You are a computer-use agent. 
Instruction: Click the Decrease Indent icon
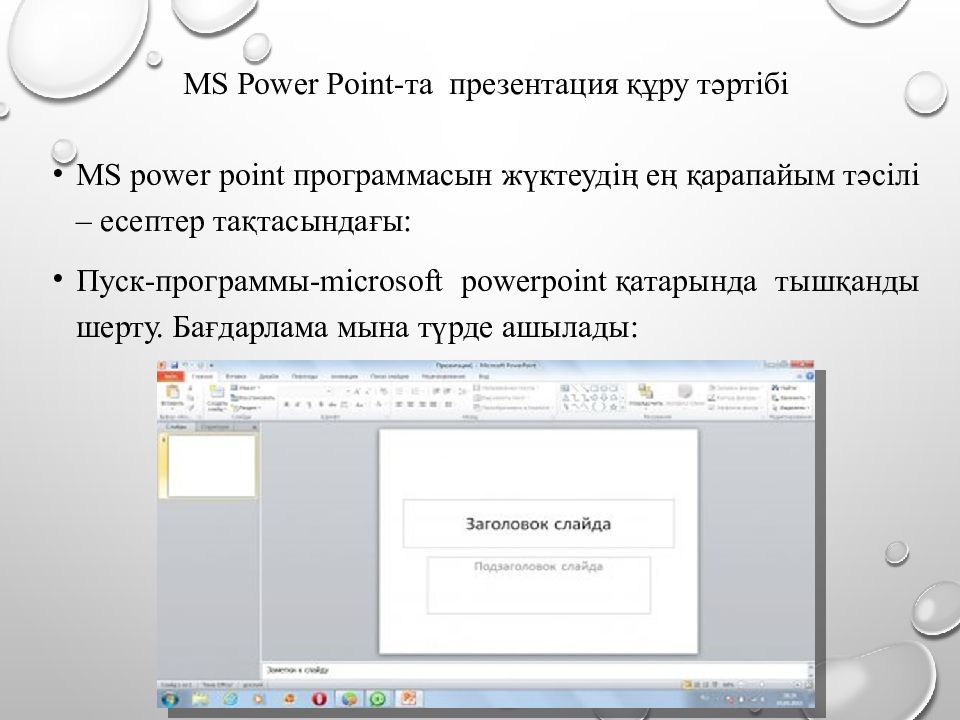pos(436,392)
